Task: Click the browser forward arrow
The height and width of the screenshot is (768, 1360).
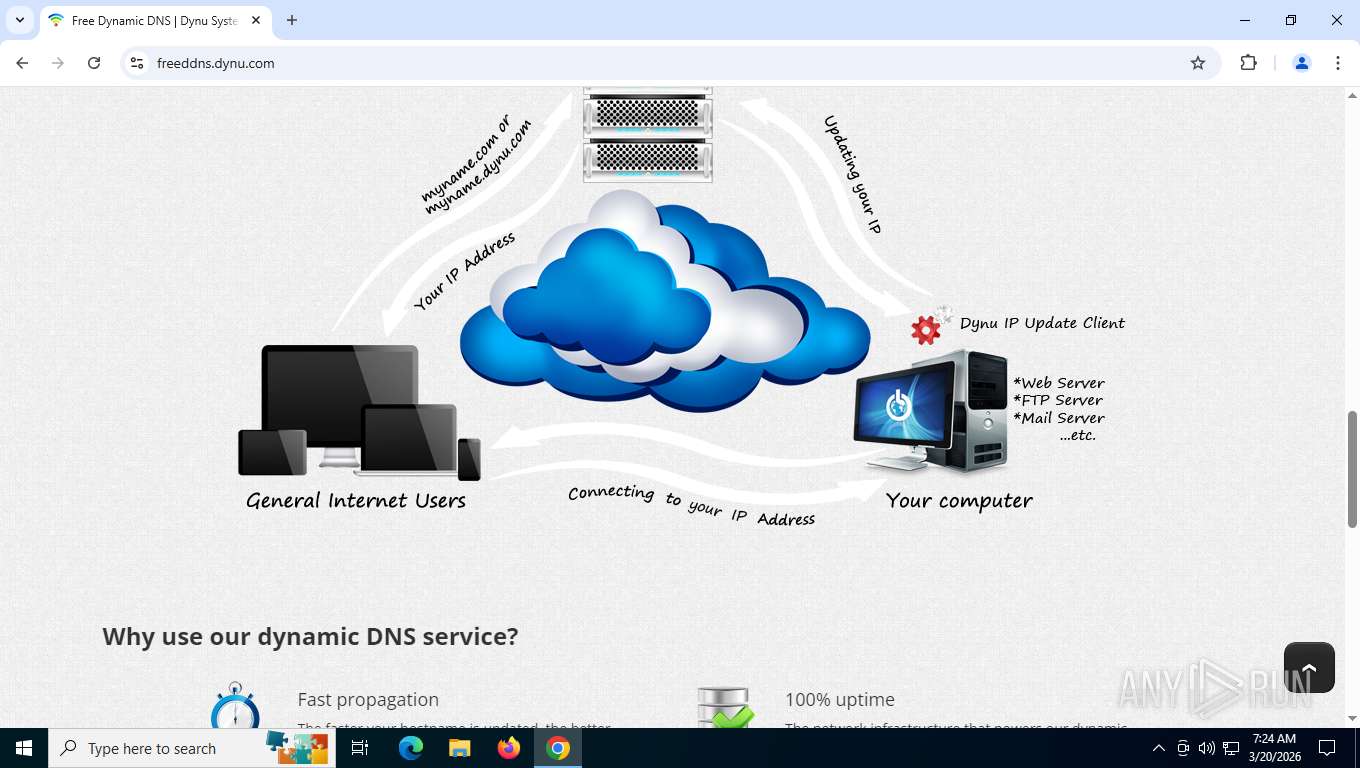Action: pyautogui.click(x=58, y=63)
